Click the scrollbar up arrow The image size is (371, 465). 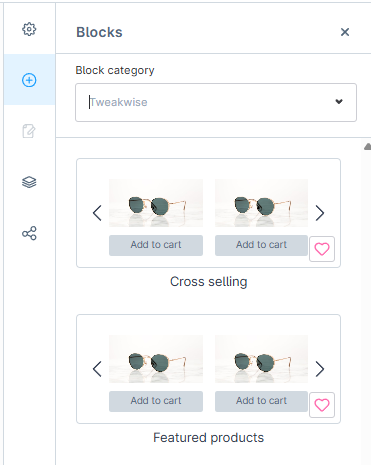[367, 146]
